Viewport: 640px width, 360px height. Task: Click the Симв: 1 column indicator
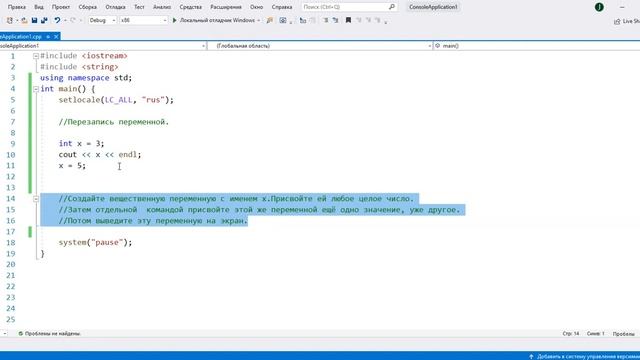click(x=596, y=333)
